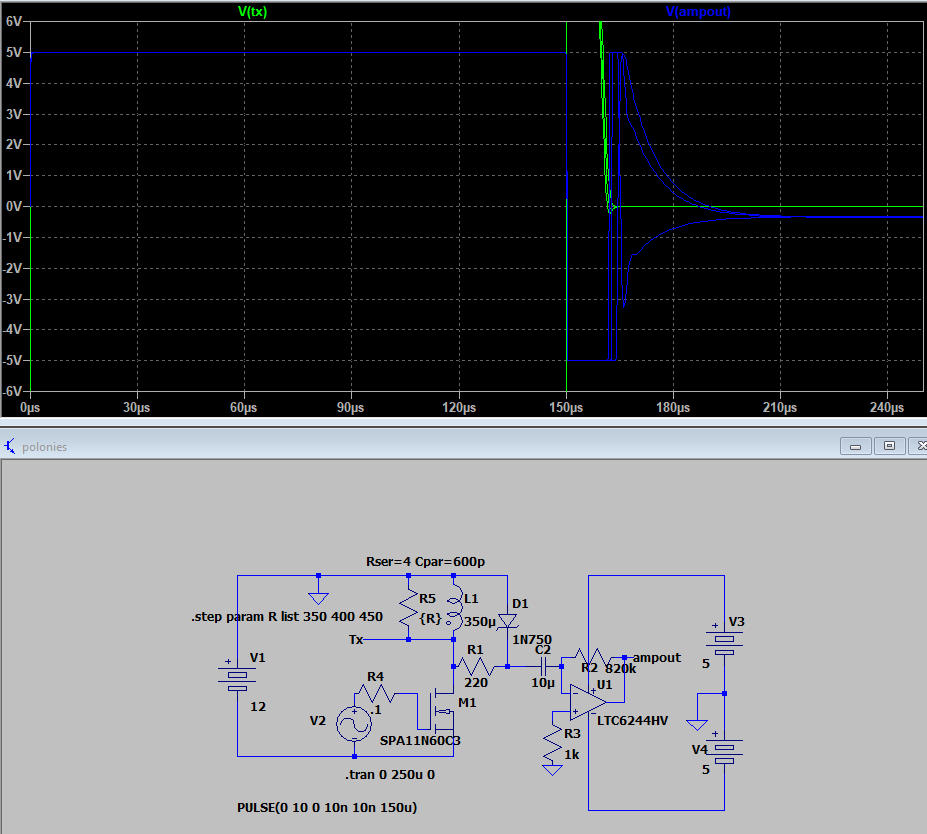
Task: Select the V2 pulse source symbol
Action: pyautogui.click(x=355, y=723)
